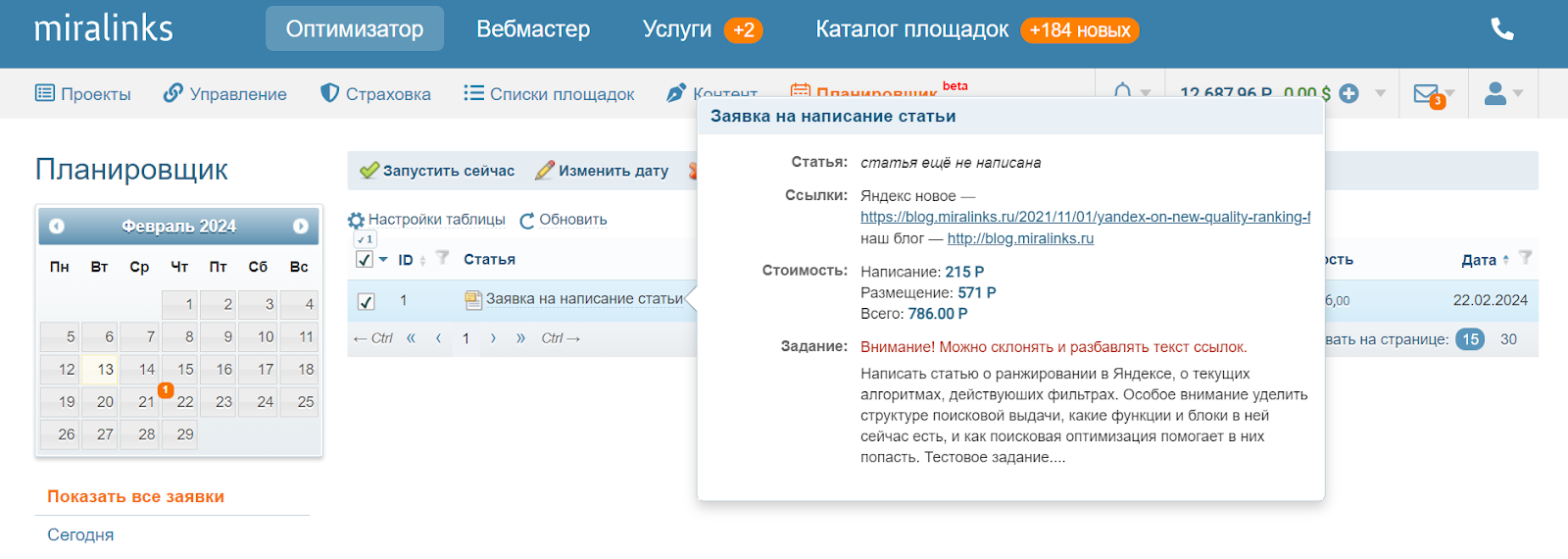
Task: Click the Статья column header
Action: click(x=489, y=259)
